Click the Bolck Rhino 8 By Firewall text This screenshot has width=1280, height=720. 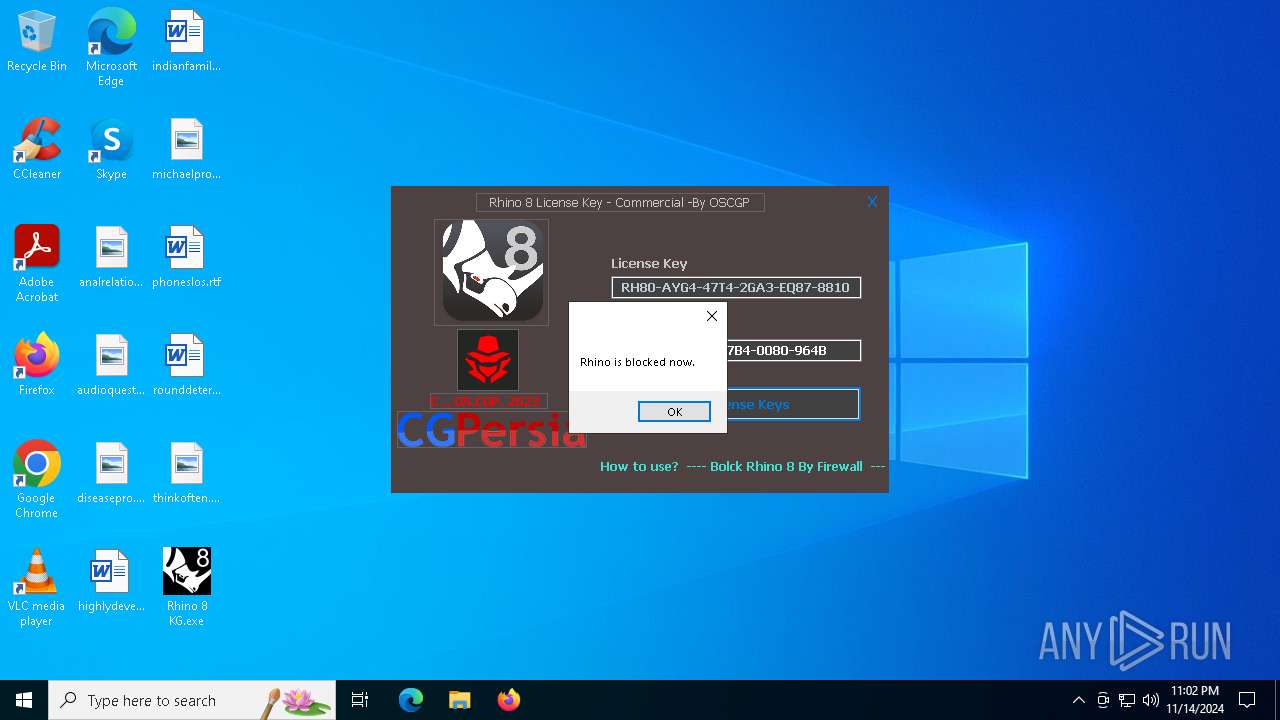coord(786,467)
